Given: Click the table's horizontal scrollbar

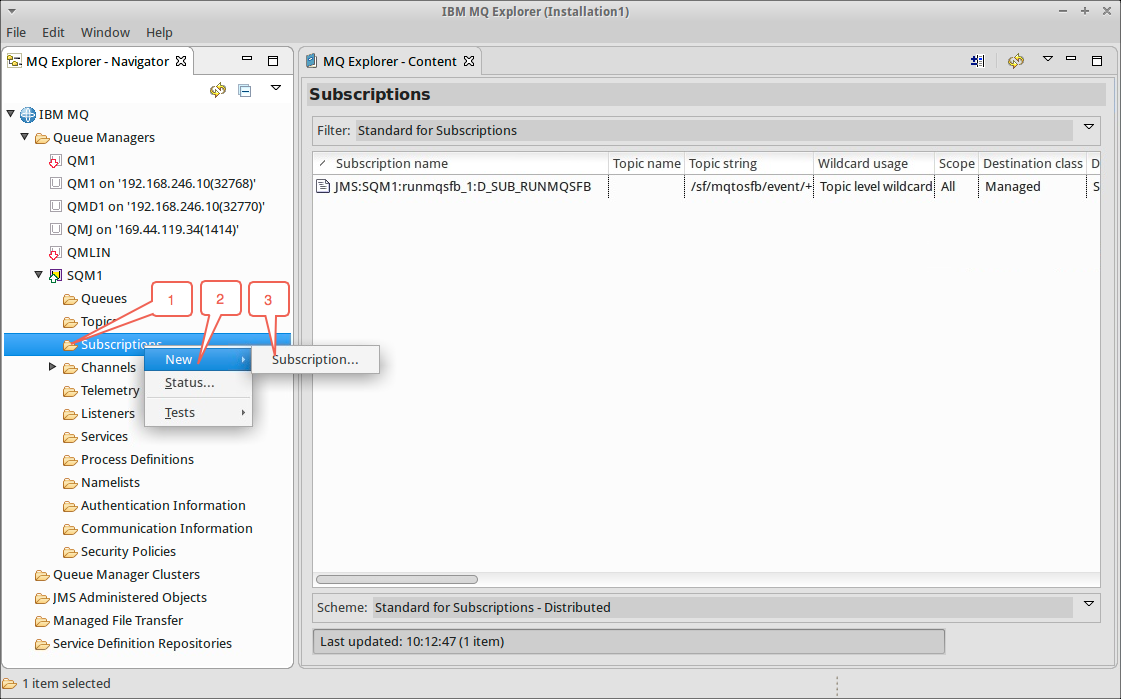Looking at the screenshot, I should click(397, 580).
